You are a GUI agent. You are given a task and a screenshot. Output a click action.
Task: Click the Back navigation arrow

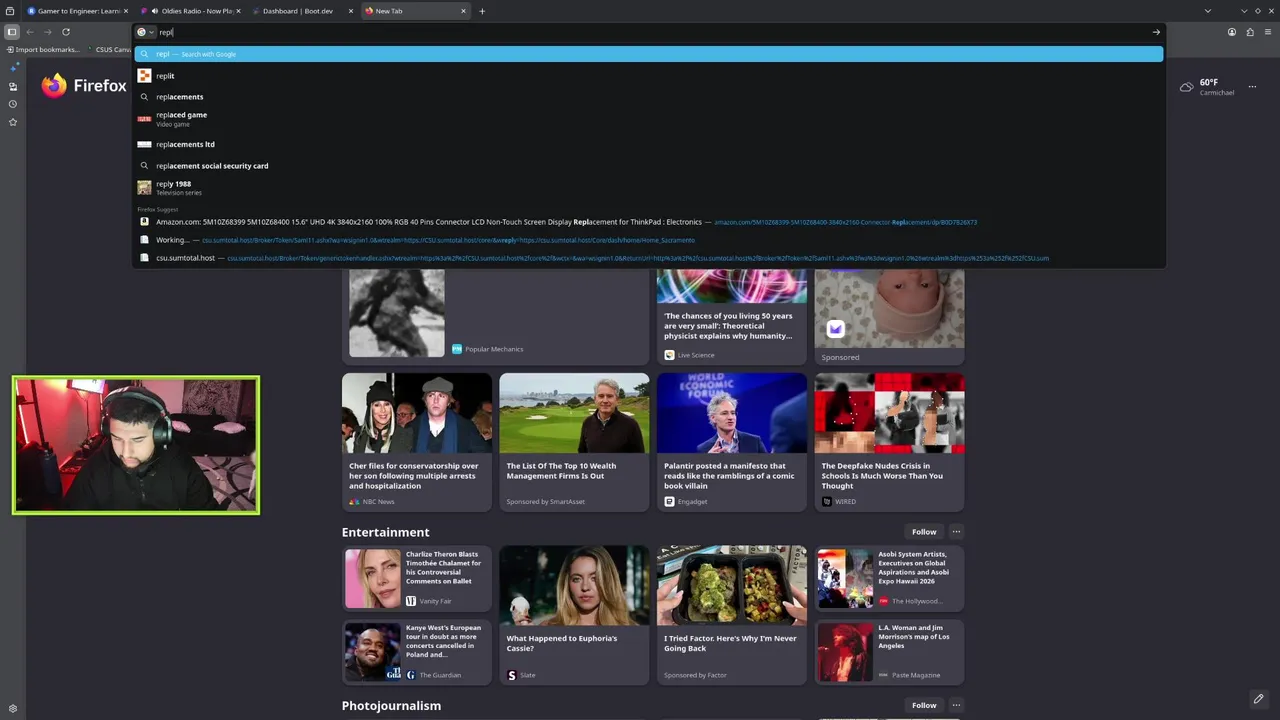(x=30, y=32)
